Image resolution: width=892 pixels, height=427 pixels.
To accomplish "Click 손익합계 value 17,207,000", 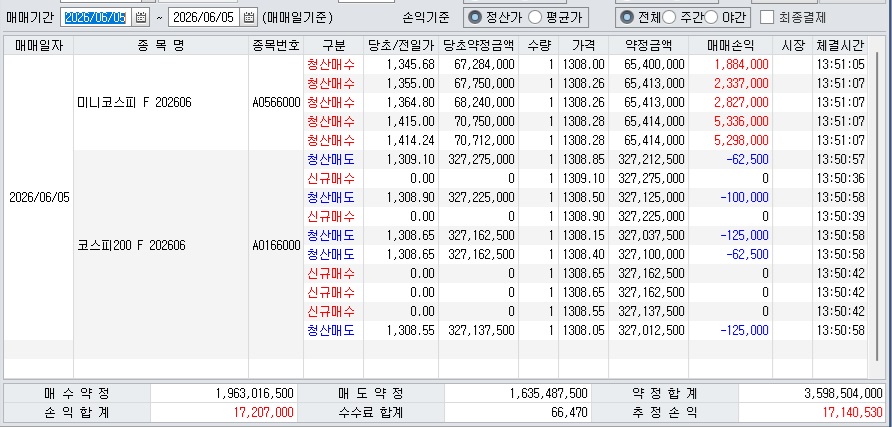I will point(264,412).
